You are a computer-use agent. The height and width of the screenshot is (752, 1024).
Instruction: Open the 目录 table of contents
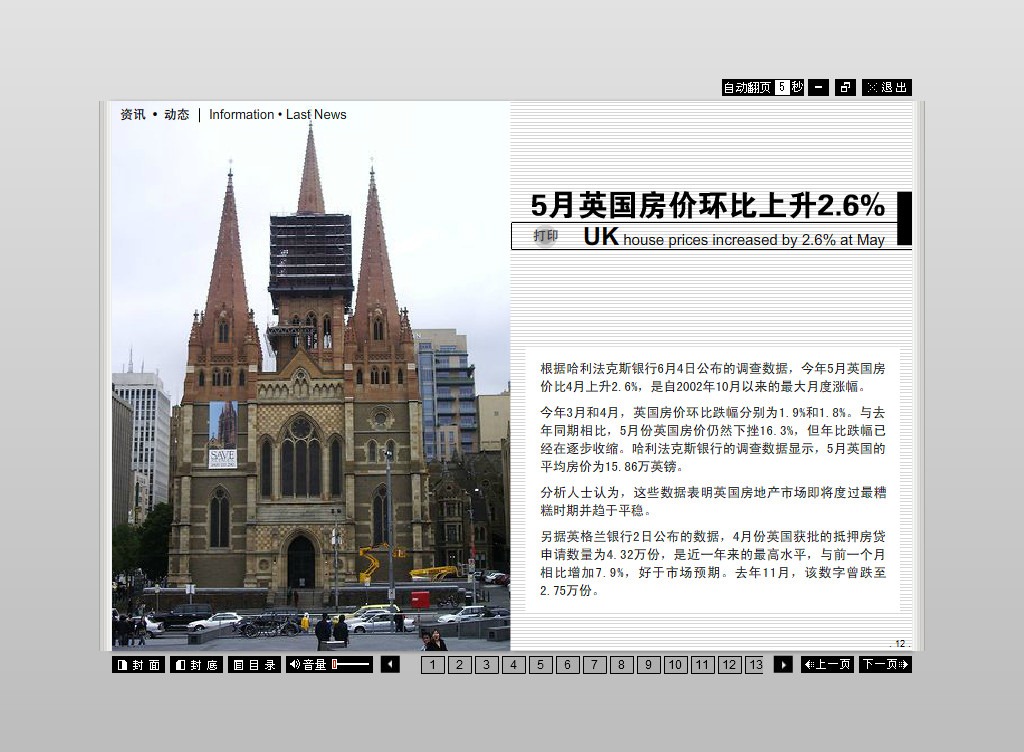pos(255,665)
